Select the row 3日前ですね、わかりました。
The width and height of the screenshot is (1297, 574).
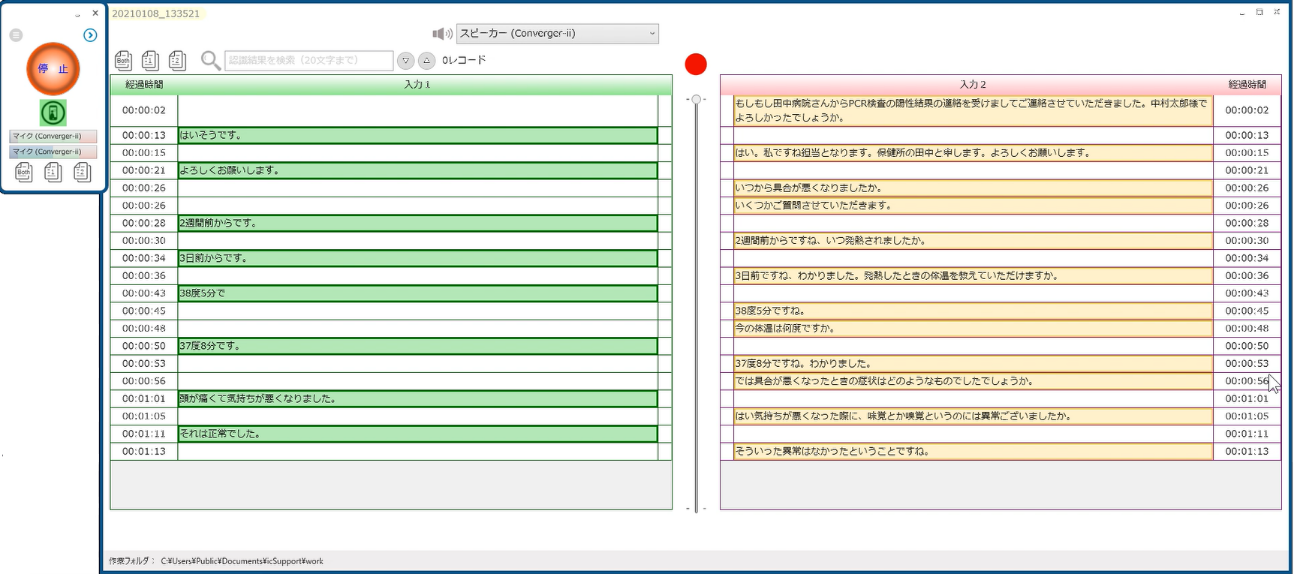click(973, 275)
